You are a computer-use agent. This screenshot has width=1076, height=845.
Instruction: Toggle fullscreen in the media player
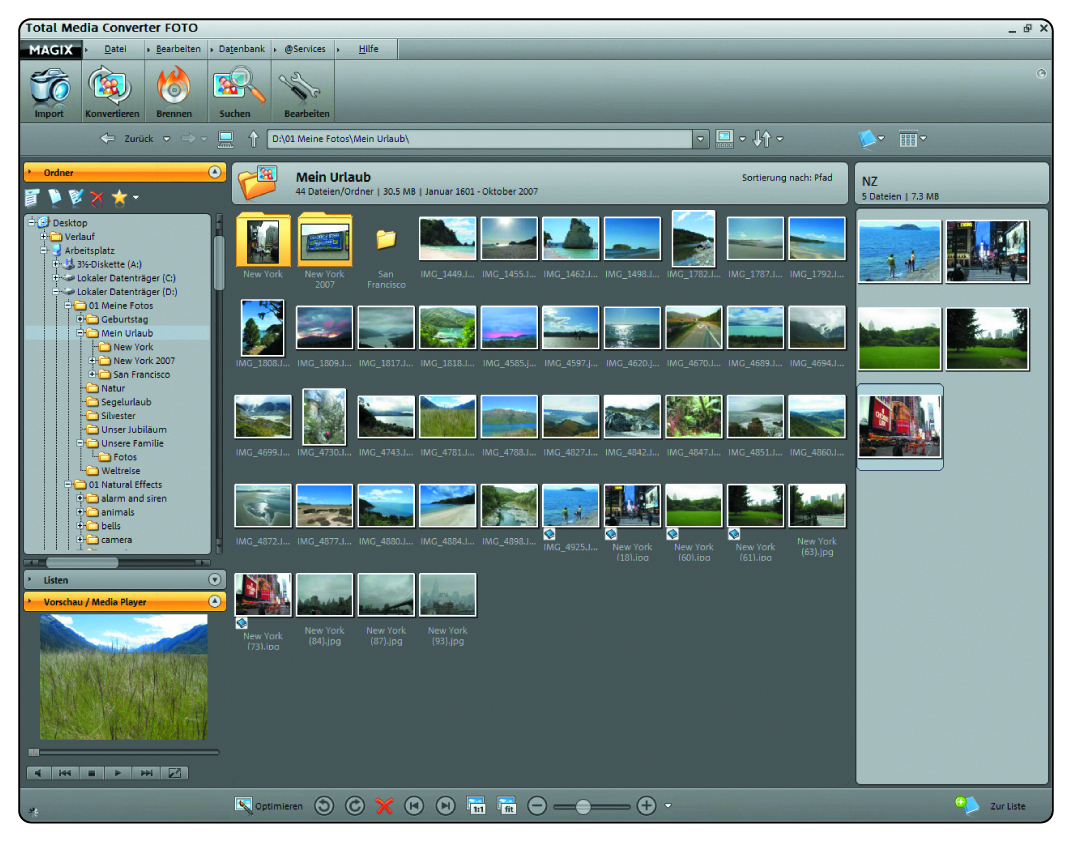pos(174,773)
